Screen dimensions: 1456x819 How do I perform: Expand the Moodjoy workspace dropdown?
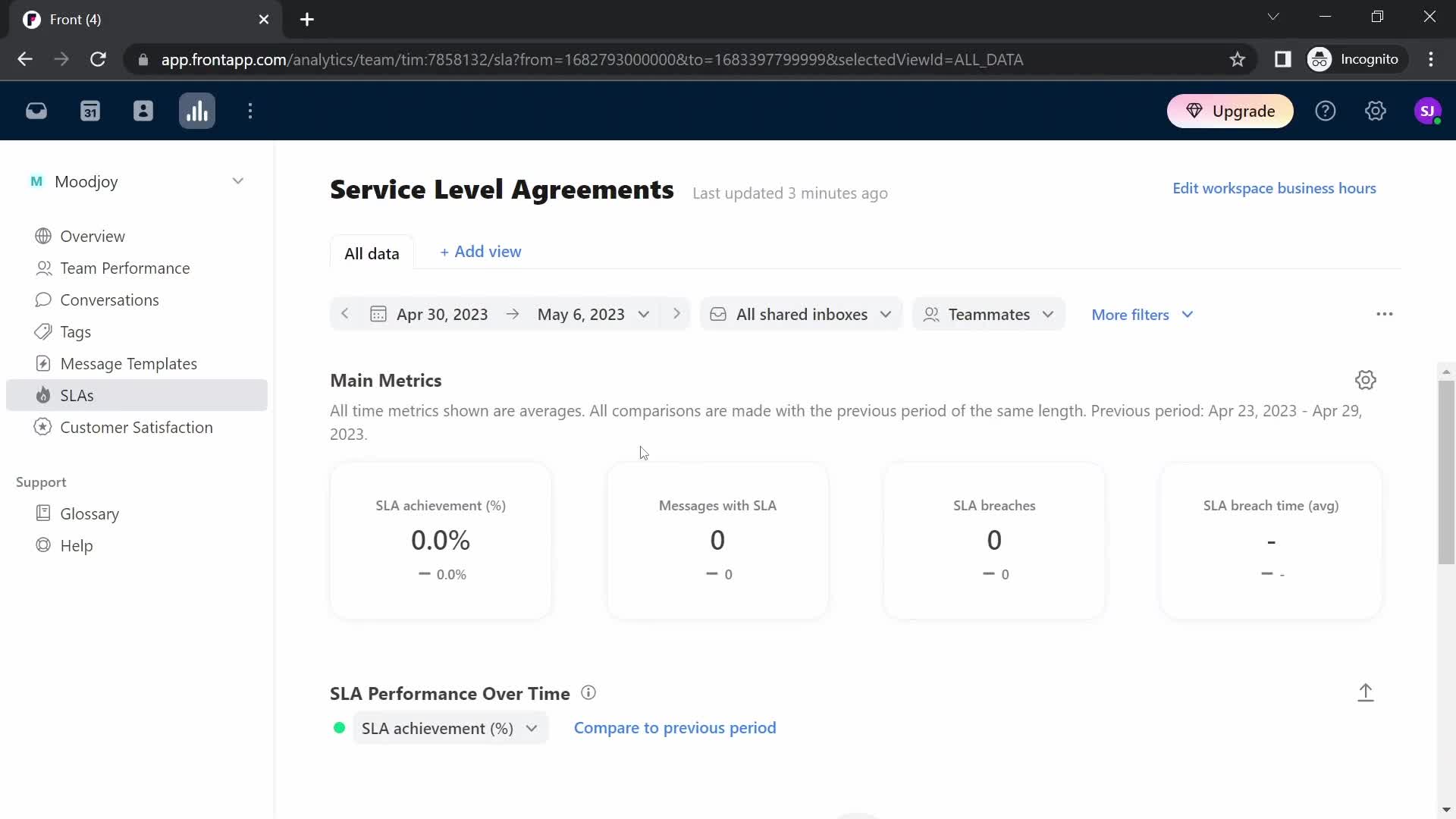pyautogui.click(x=237, y=181)
